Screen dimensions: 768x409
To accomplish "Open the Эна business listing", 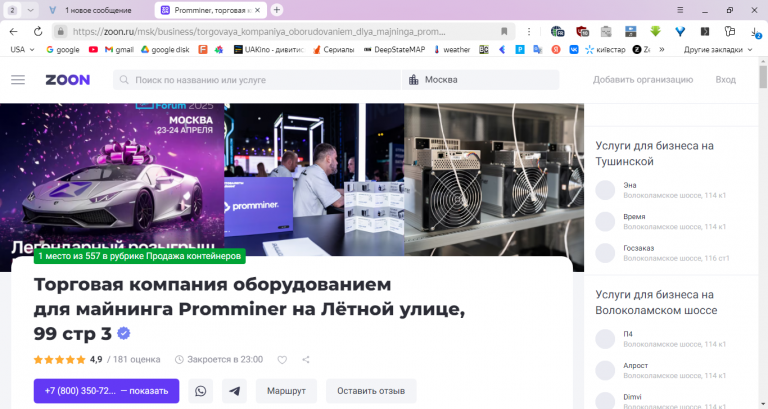I will pyautogui.click(x=660, y=190).
